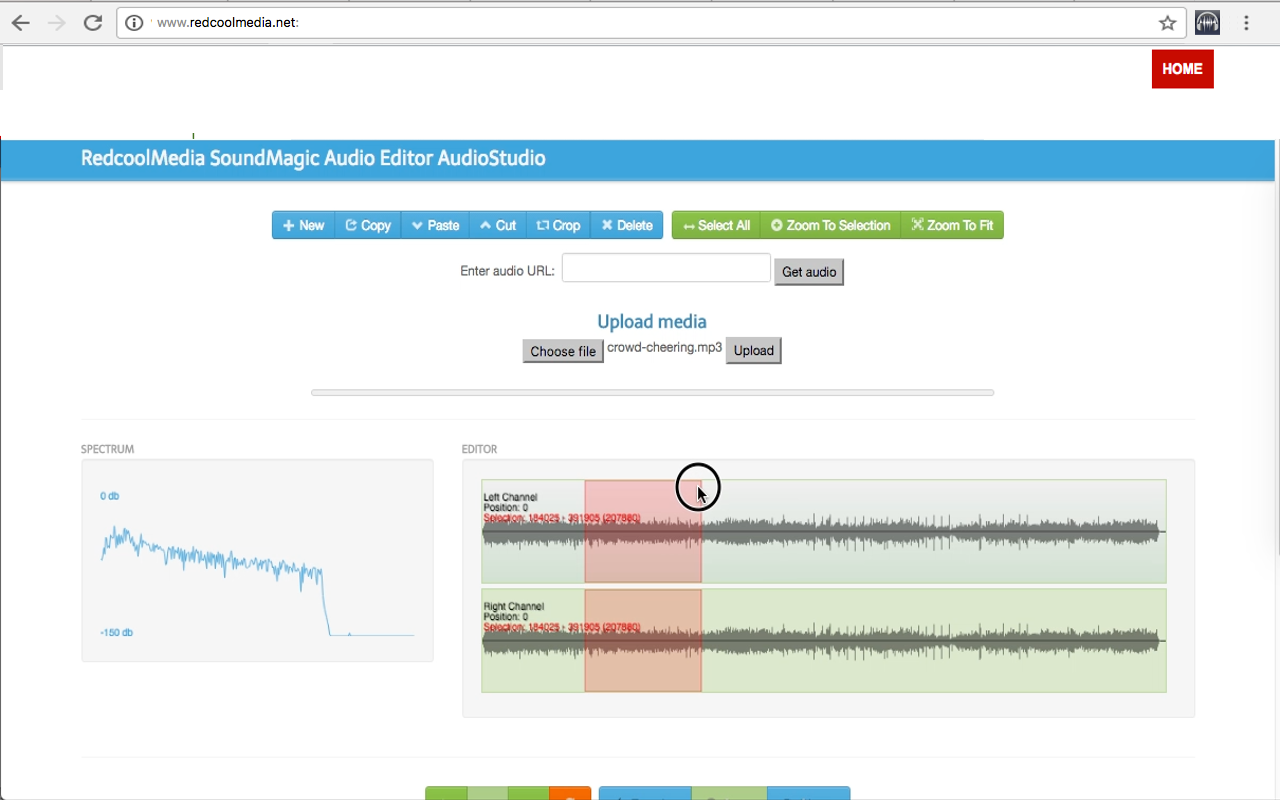The width and height of the screenshot is (1280, 800).
Task: Click the red HOME button
Action: click(x=1182, y=69)
